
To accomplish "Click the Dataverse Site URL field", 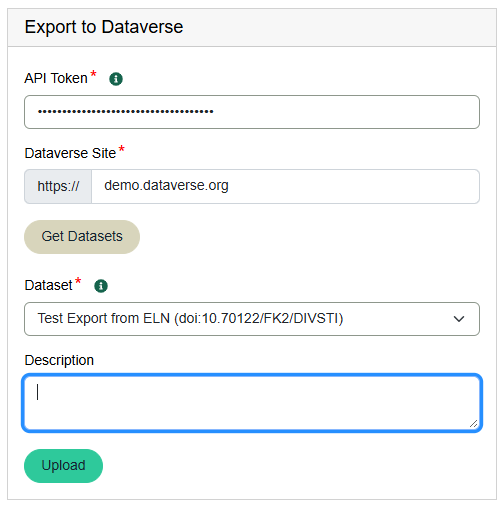I will tap(285, 186).
